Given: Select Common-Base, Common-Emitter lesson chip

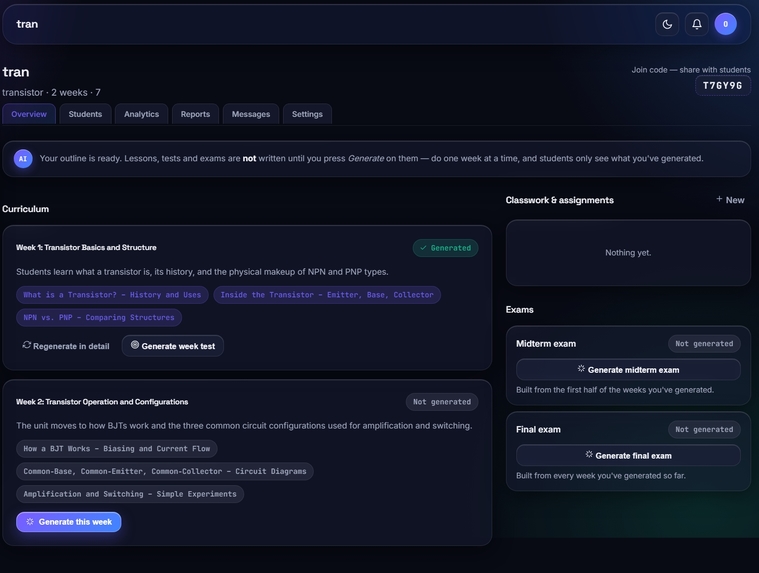Looking at the screenshot, I should (165, 471).
